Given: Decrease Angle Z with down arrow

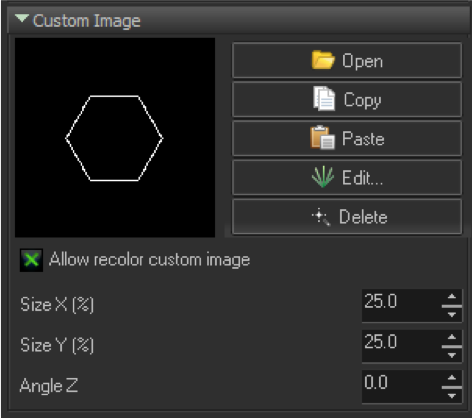Looking at the screenshot, I should coord(452,396).
